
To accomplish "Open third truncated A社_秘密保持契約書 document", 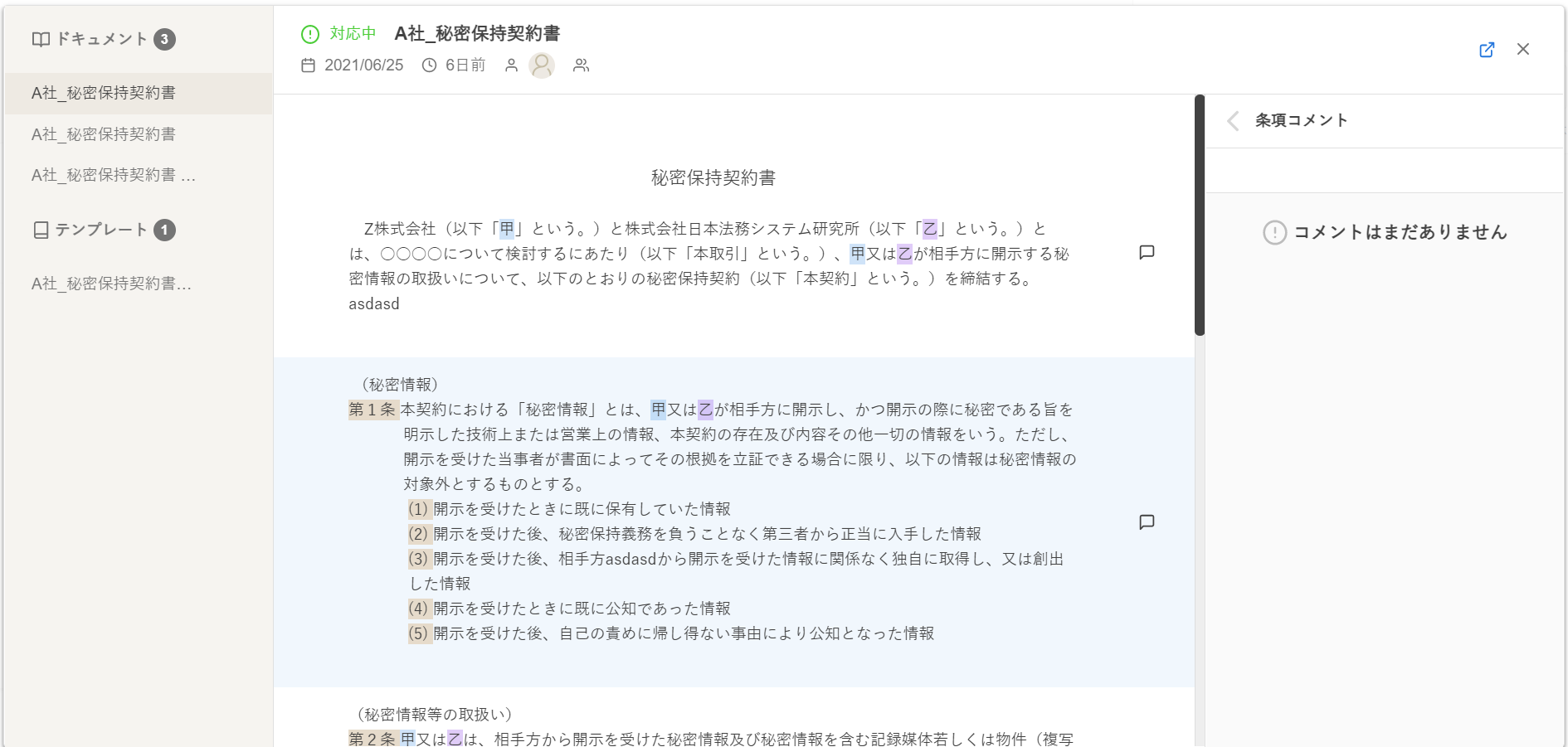I will pos(113,175).
